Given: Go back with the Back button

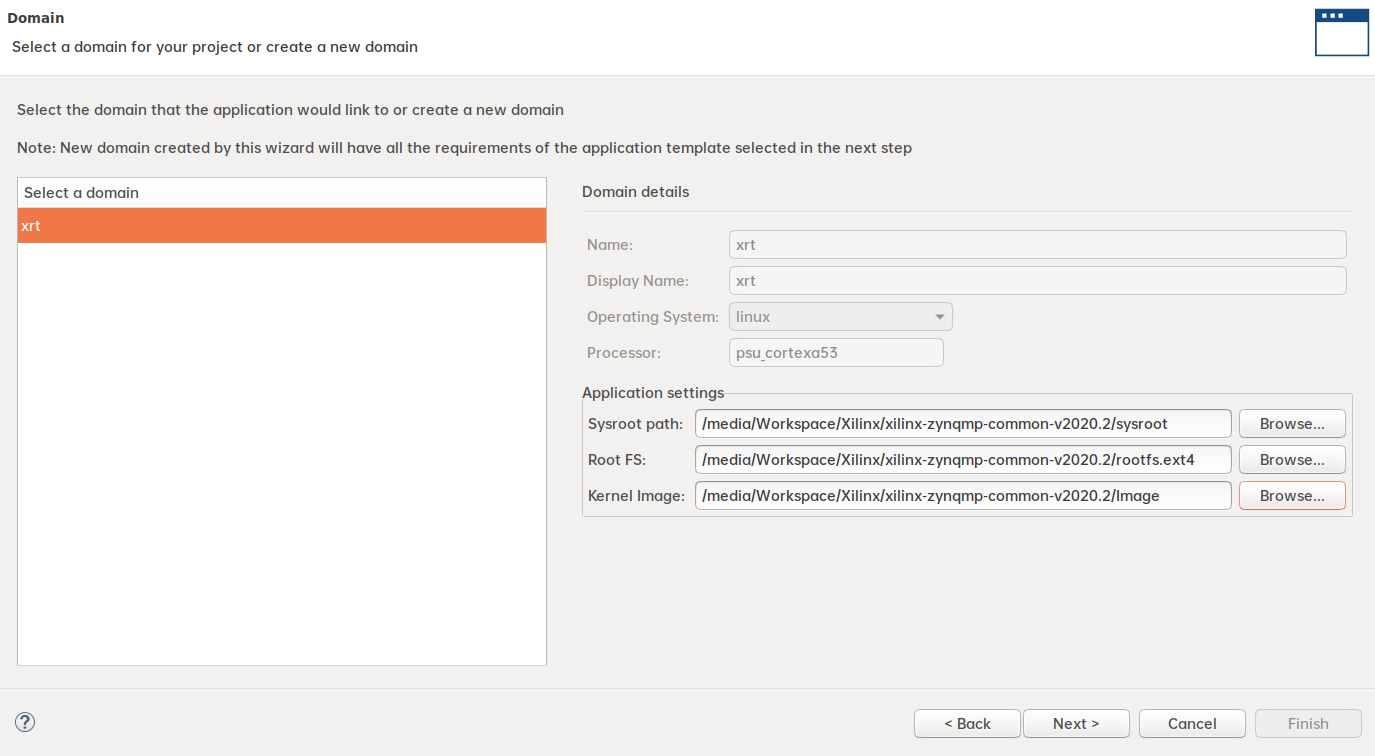Looking at the screenshot, I should pos(967,724).
